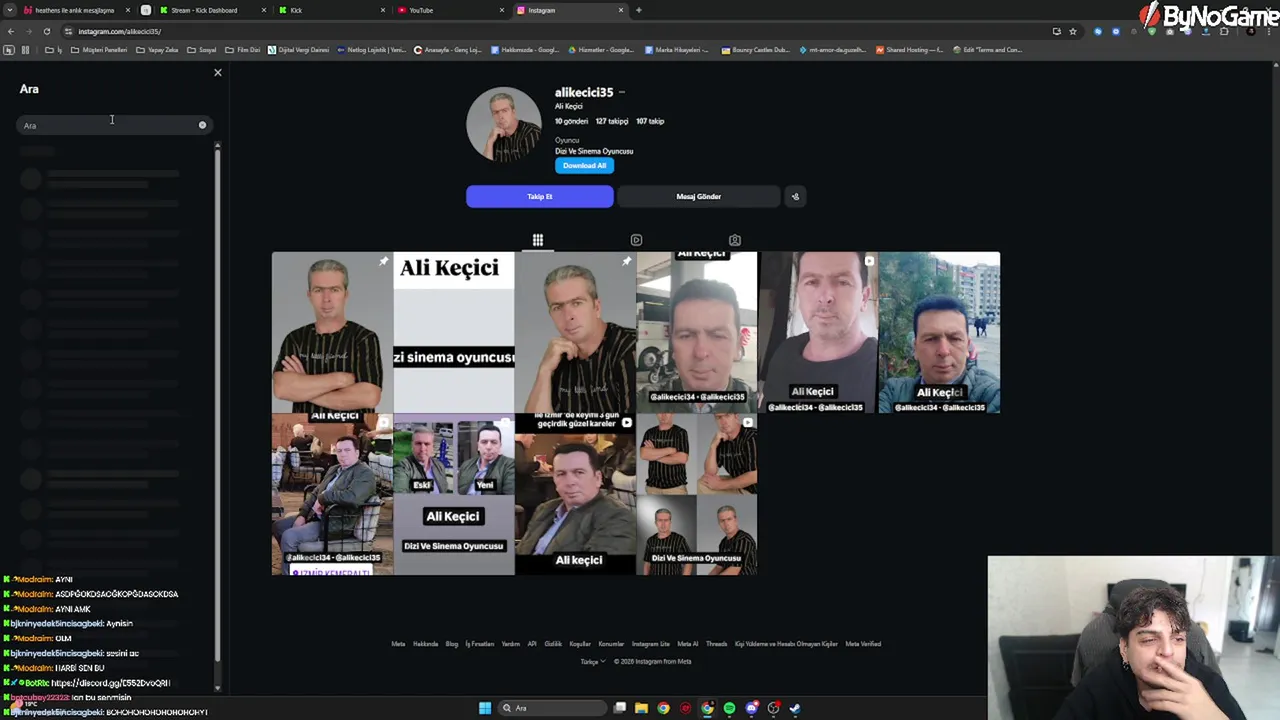
Task: Open Shared Hosting bookmark
Action: point(910,50)
